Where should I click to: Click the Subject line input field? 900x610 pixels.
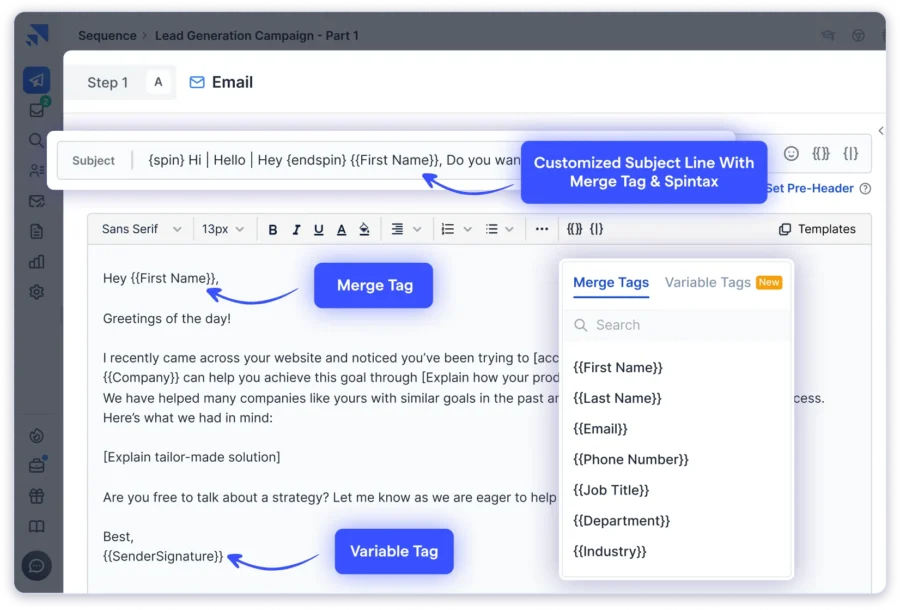click(333, 160)
